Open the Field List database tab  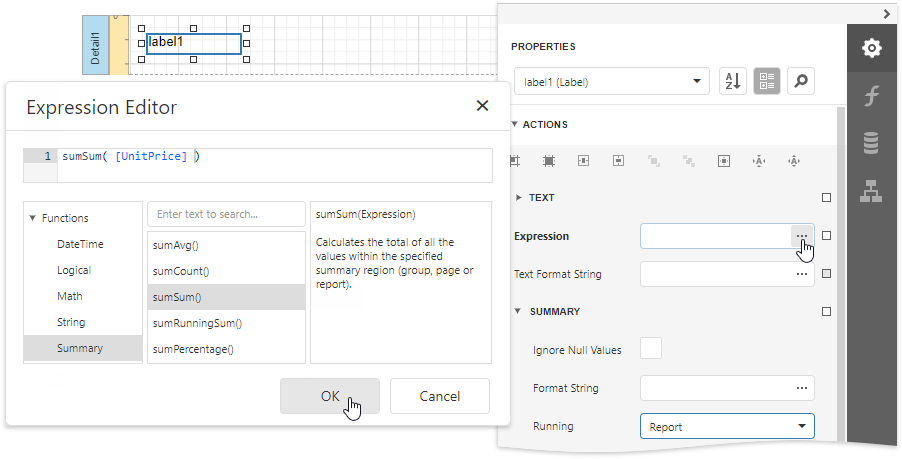(872, 143)
